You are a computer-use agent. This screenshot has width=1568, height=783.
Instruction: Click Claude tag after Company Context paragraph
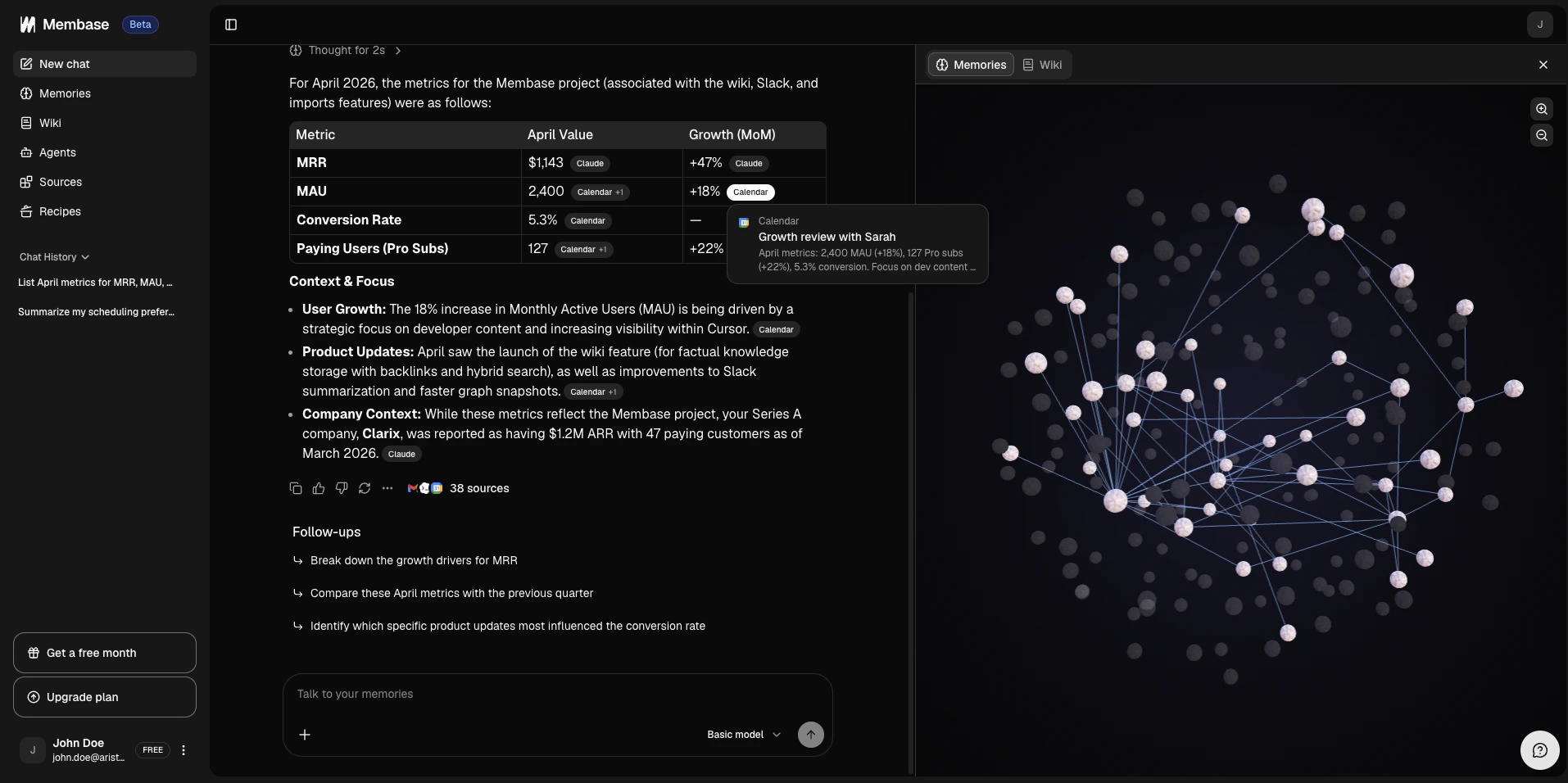401,455
